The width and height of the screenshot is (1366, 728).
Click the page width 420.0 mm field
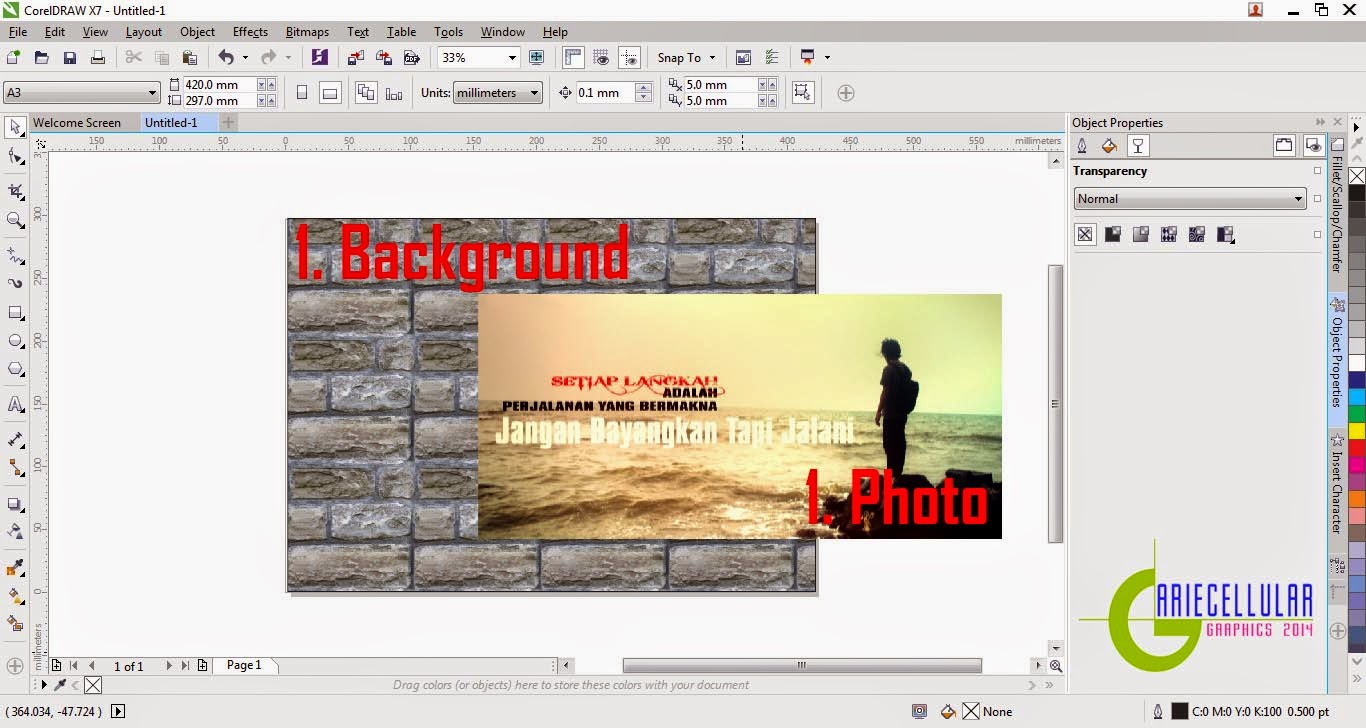point(220,85)
